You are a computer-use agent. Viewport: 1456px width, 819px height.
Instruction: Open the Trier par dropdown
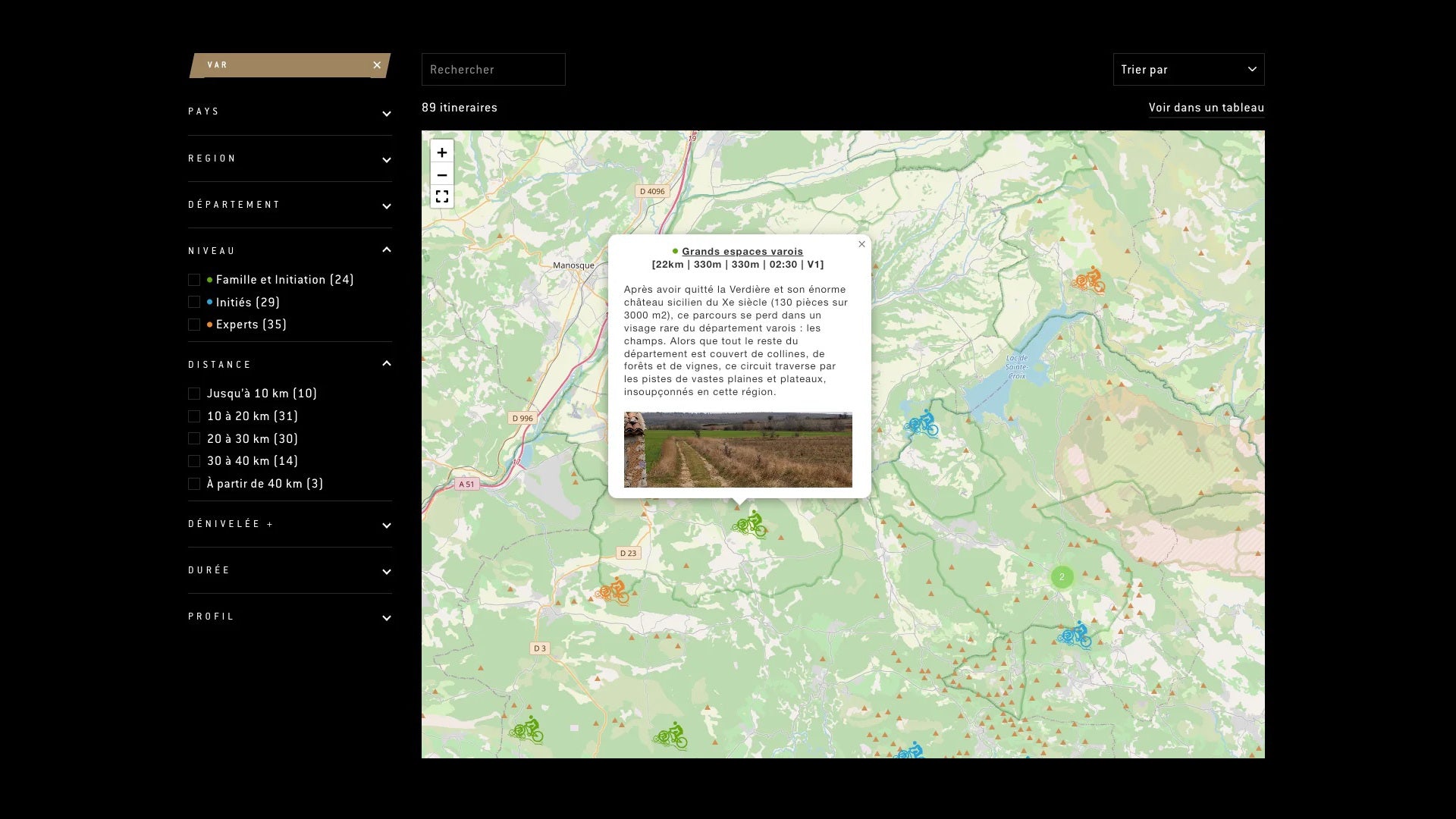pos(1188,70)
